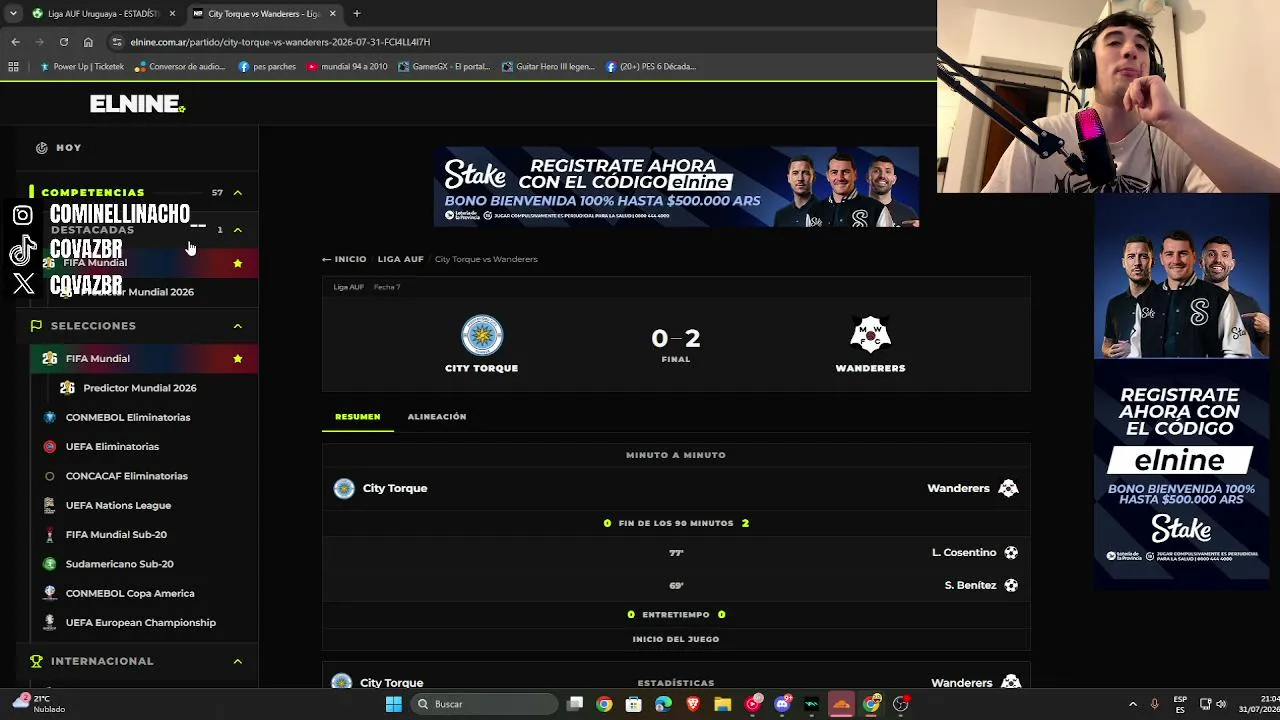
Task: Open Sudamericano Sub-20
Action: (120, 564)
